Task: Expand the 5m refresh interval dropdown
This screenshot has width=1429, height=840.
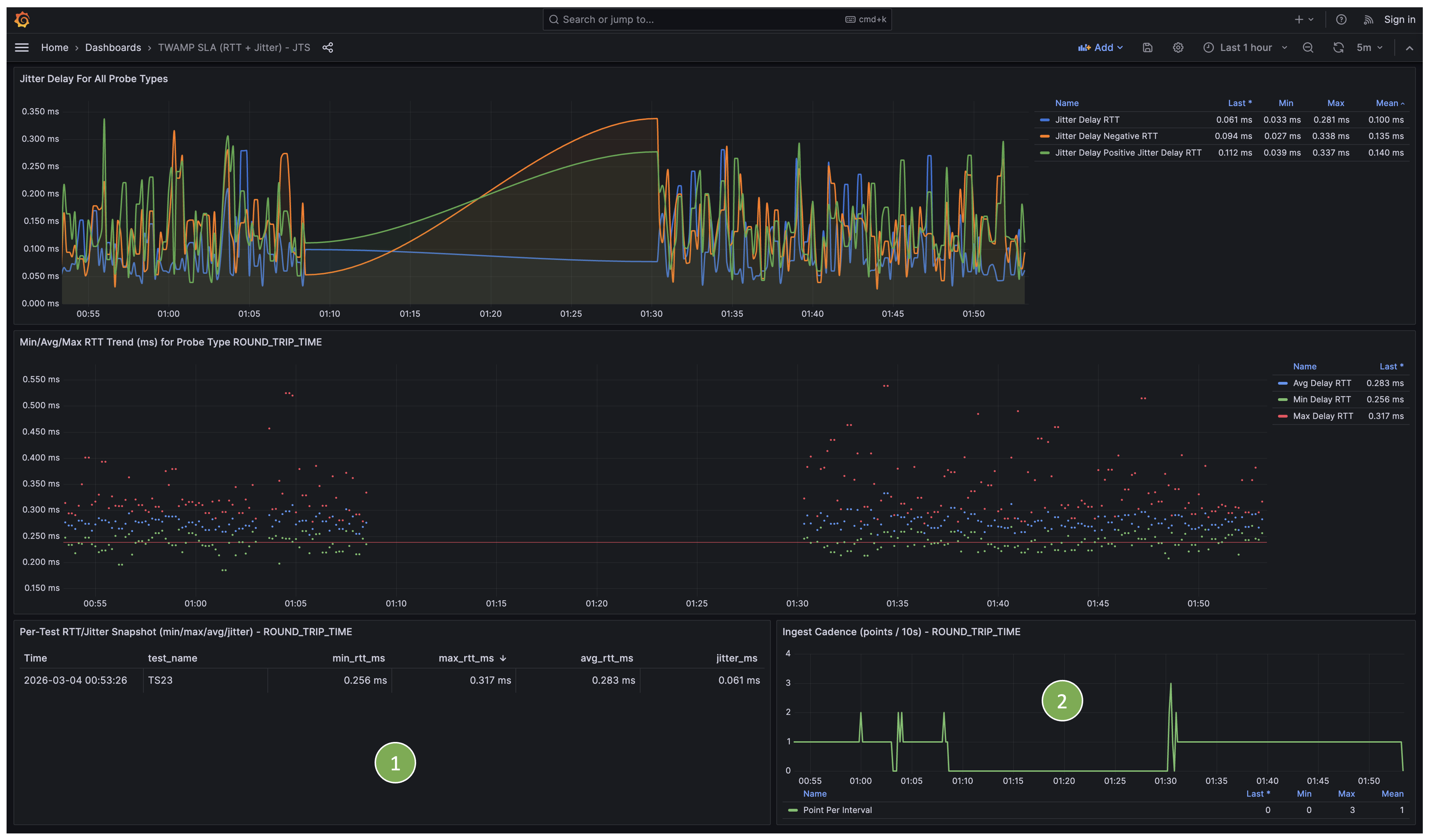Action: point(1370,48)
